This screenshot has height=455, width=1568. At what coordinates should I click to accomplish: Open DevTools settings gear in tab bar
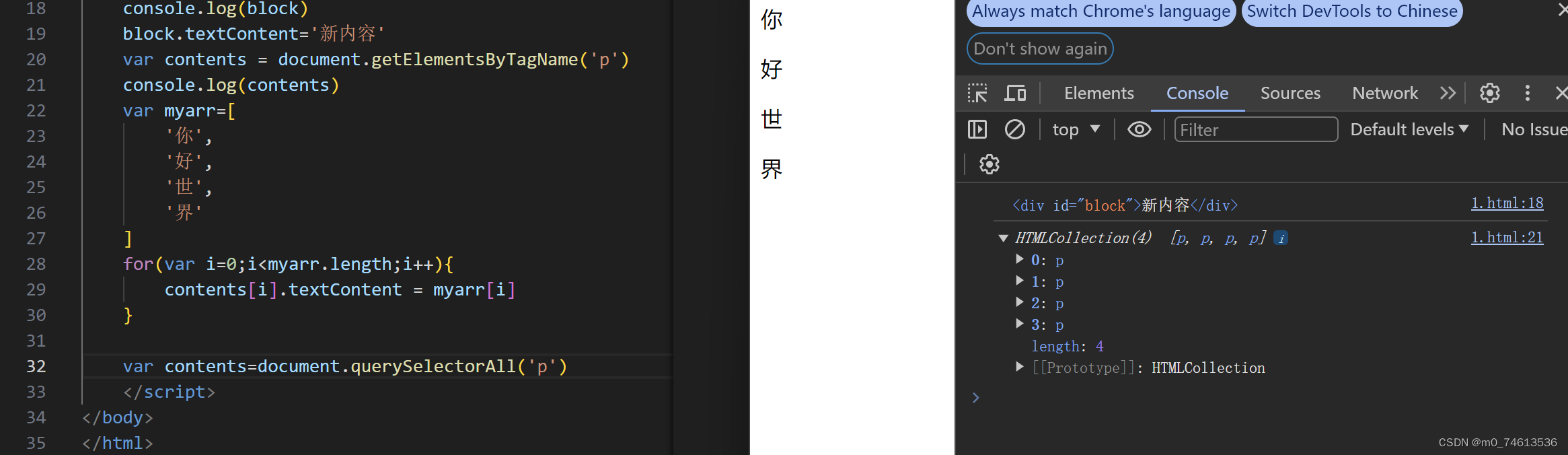click(1490, 93)
